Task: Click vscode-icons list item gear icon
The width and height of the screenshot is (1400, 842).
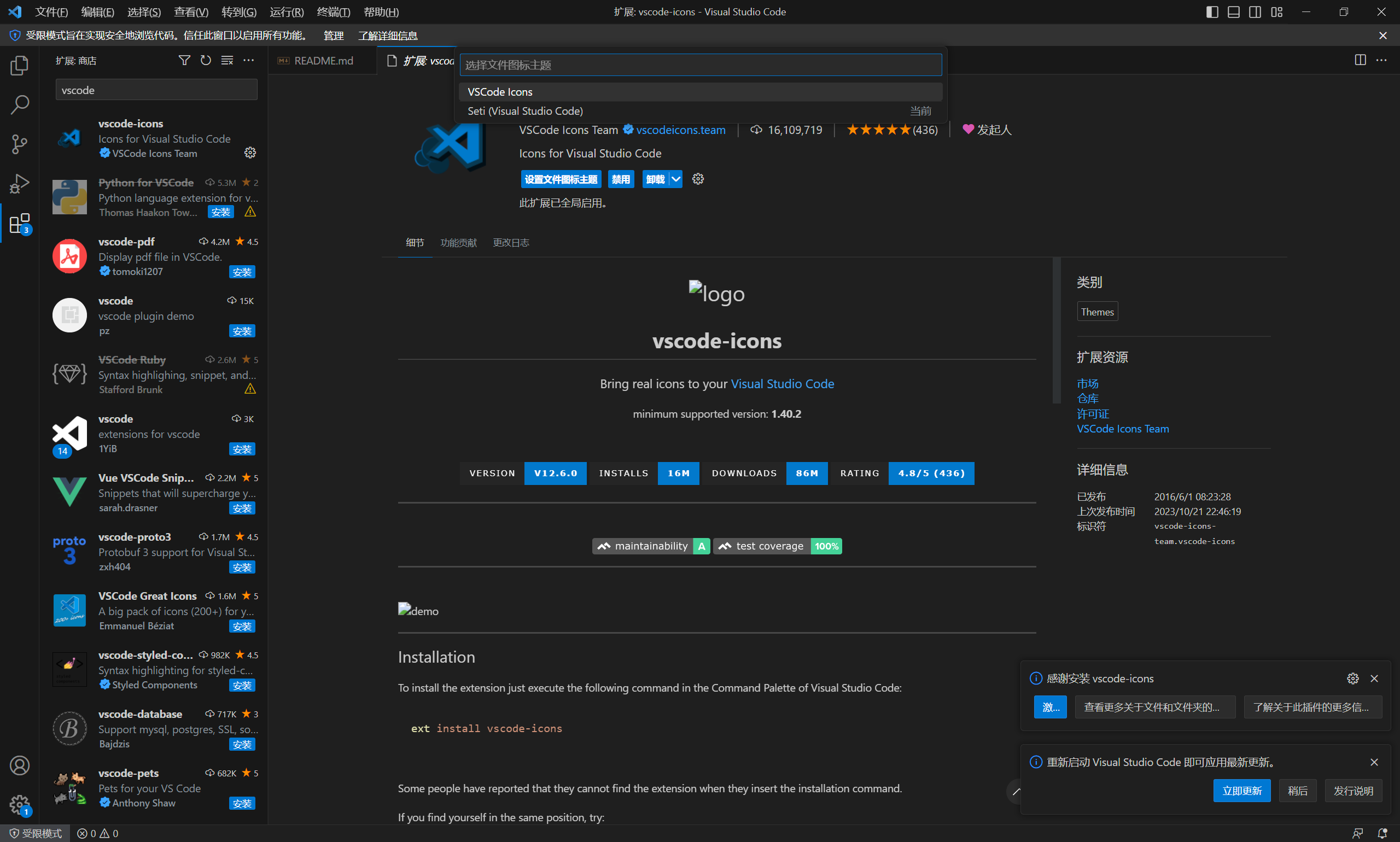Action: tap(250, 153)
